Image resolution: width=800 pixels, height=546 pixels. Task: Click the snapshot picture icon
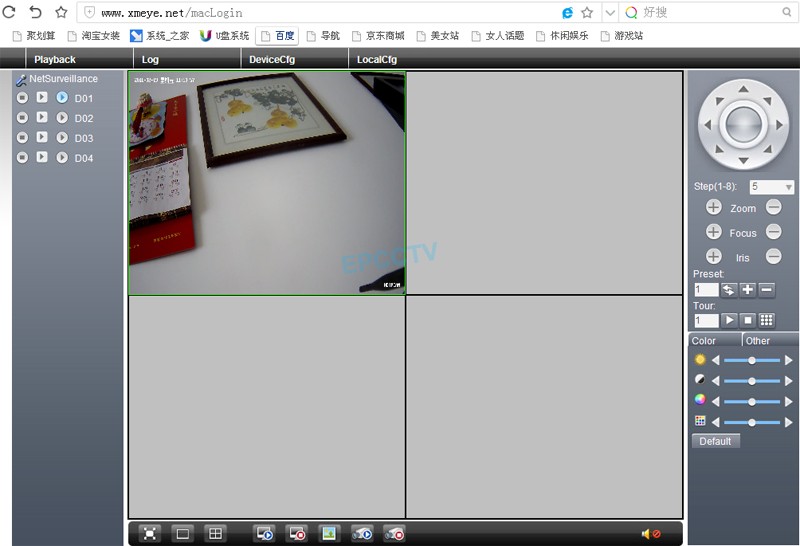click(328, 534)
